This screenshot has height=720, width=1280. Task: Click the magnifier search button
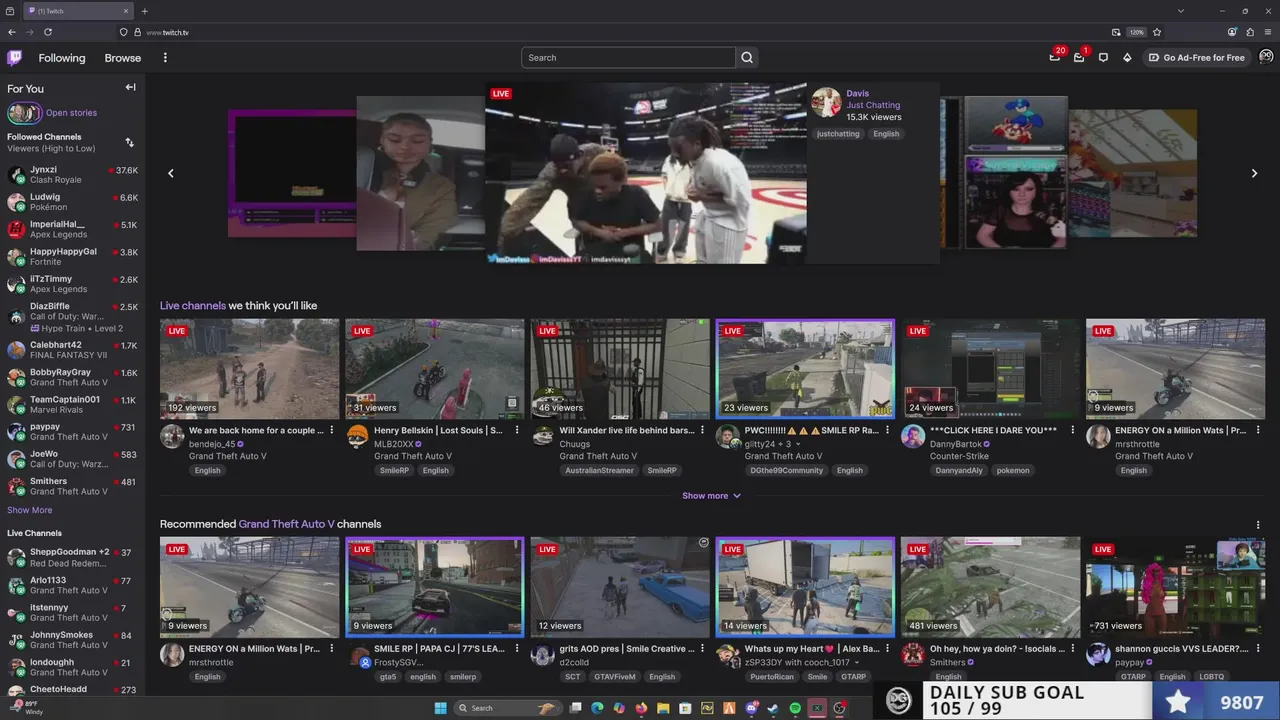pyautogui.click(x=747, y=58)
